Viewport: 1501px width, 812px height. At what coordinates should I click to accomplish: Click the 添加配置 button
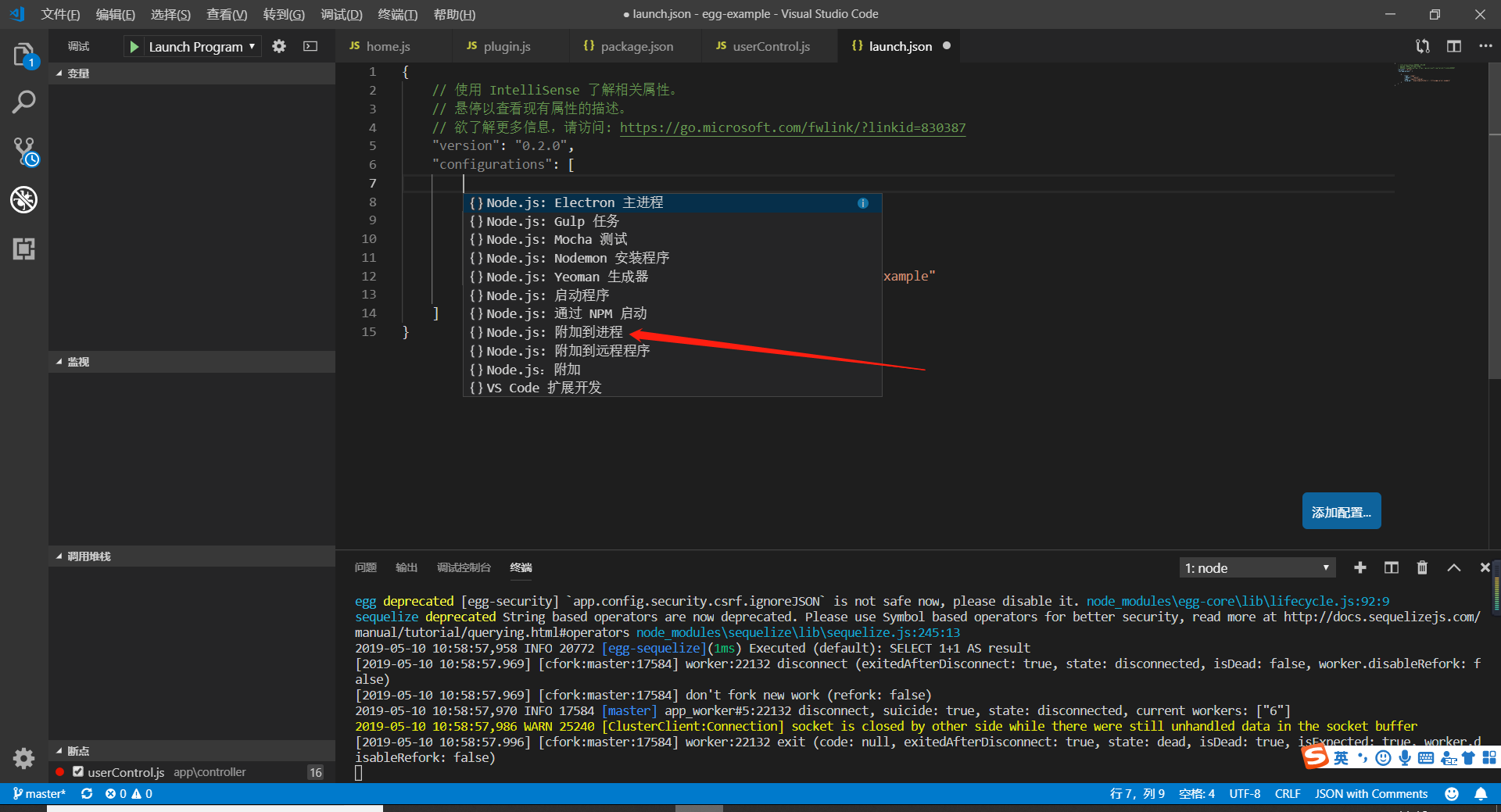coord(1340,510)
